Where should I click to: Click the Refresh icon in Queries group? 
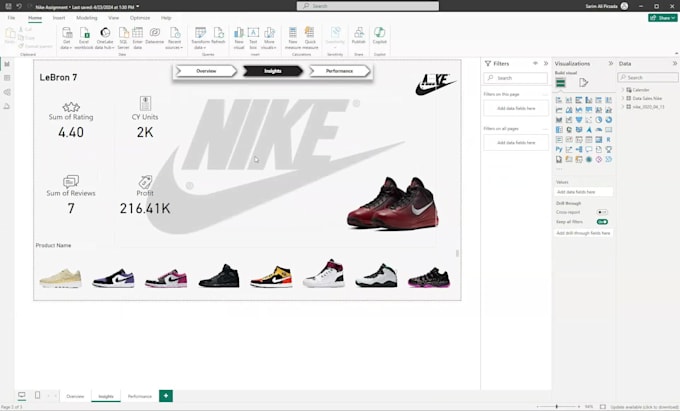(x=218, y=34)
